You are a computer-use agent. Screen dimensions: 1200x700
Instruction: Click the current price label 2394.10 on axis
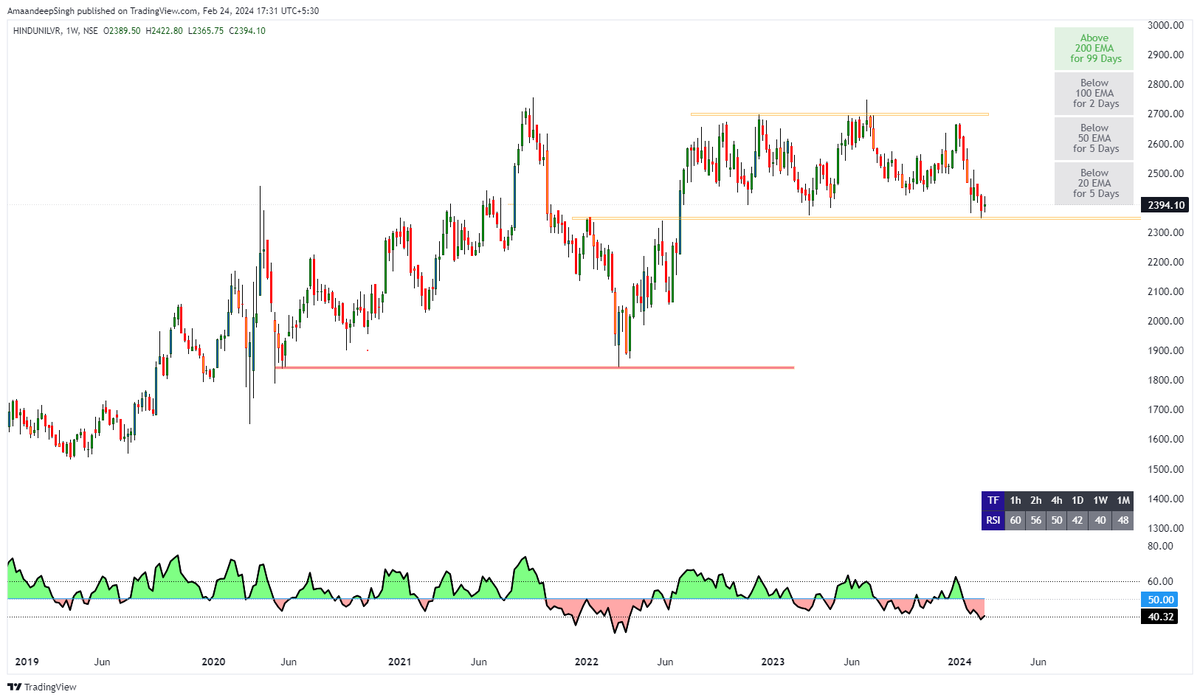click(x=1167, y=205)
